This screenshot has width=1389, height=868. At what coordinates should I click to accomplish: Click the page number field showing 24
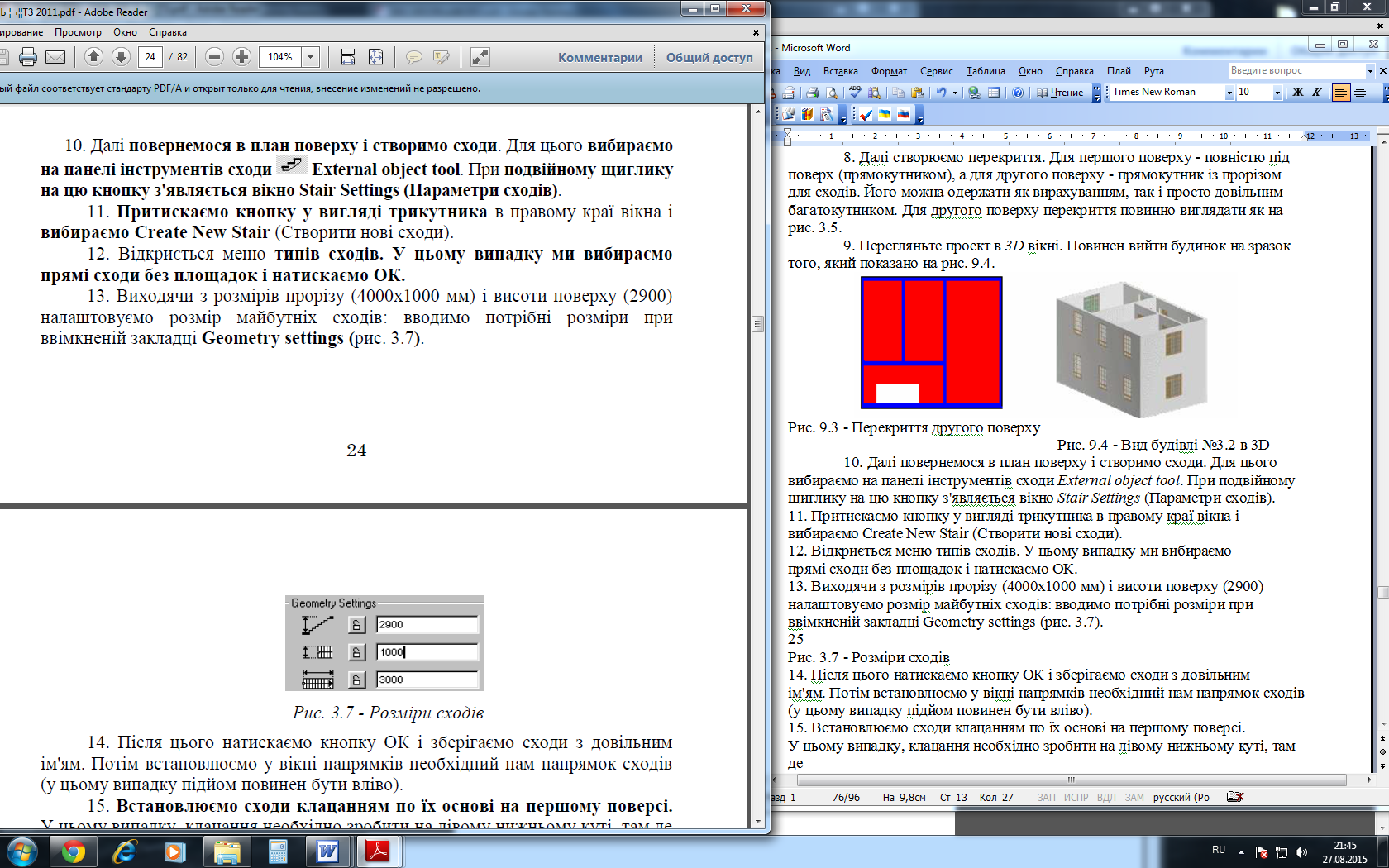(x=150, y=57)
